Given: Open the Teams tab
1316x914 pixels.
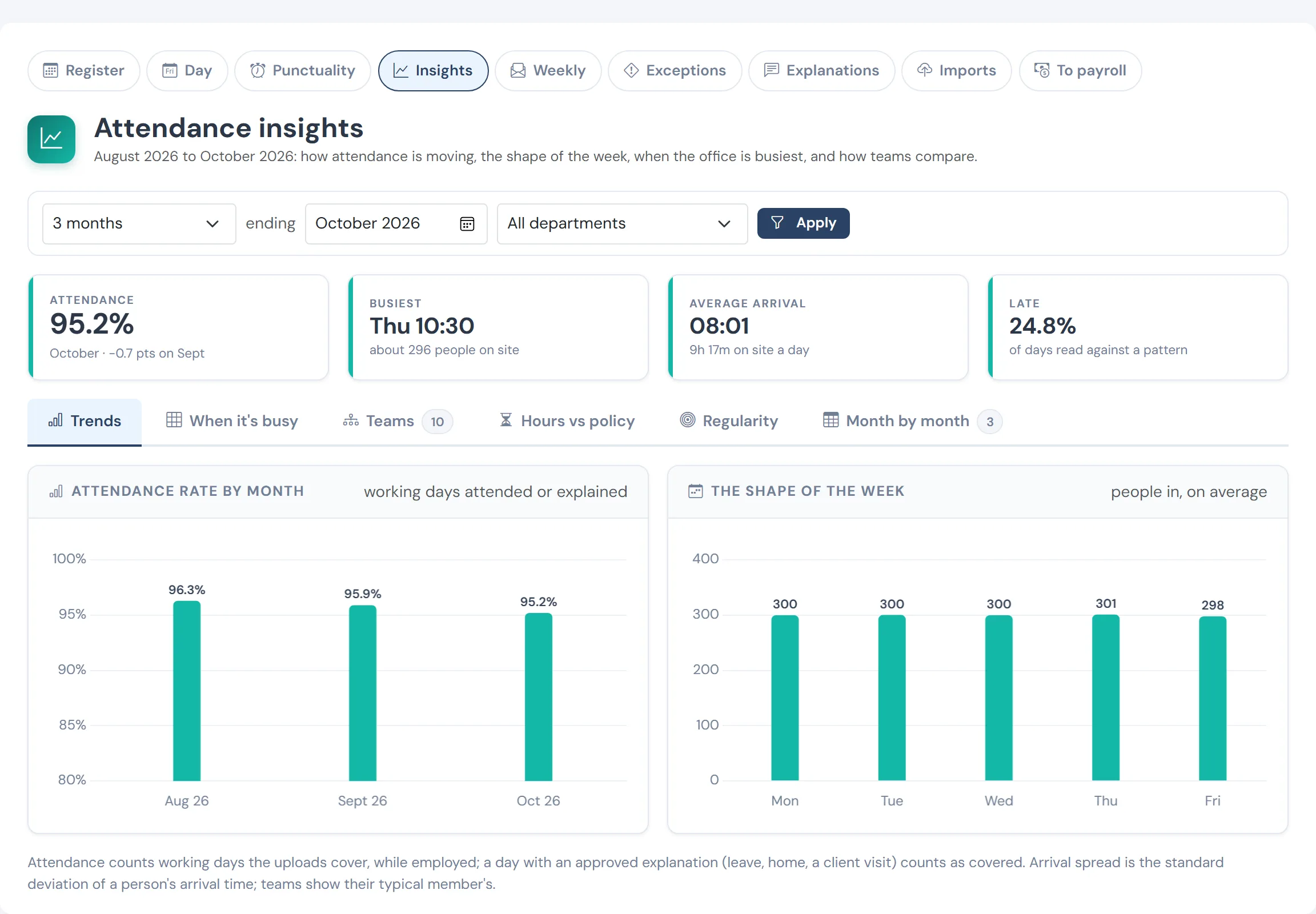Looking at the screenshot, I should pos(398,422).
